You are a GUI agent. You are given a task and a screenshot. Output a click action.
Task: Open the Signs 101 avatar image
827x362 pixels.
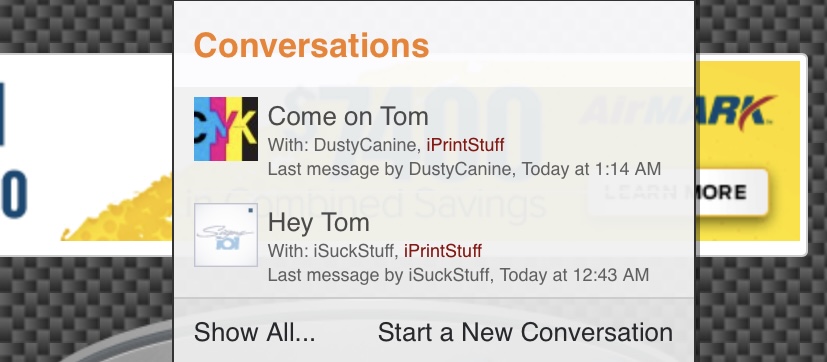click(226, 235)
